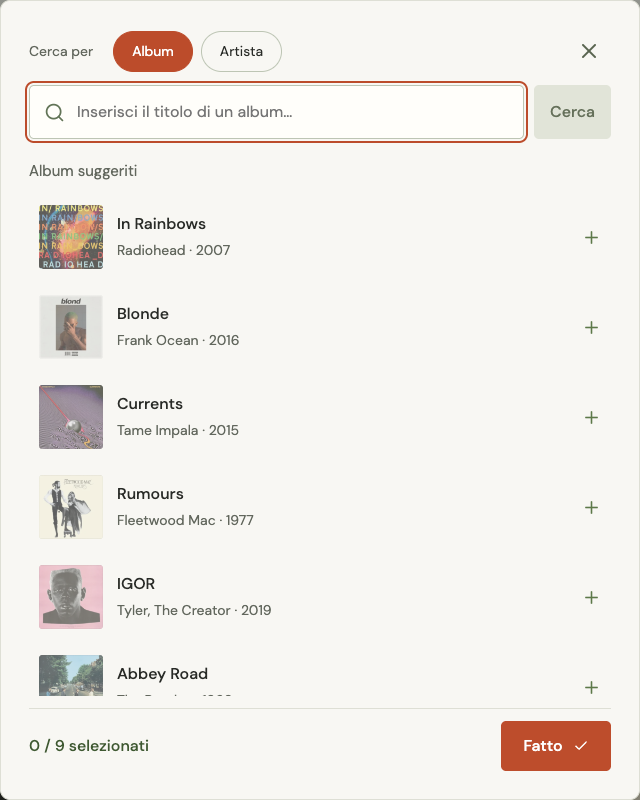640x800 pixels.
Task: Select the Currents title
Action: pos(150,404)
